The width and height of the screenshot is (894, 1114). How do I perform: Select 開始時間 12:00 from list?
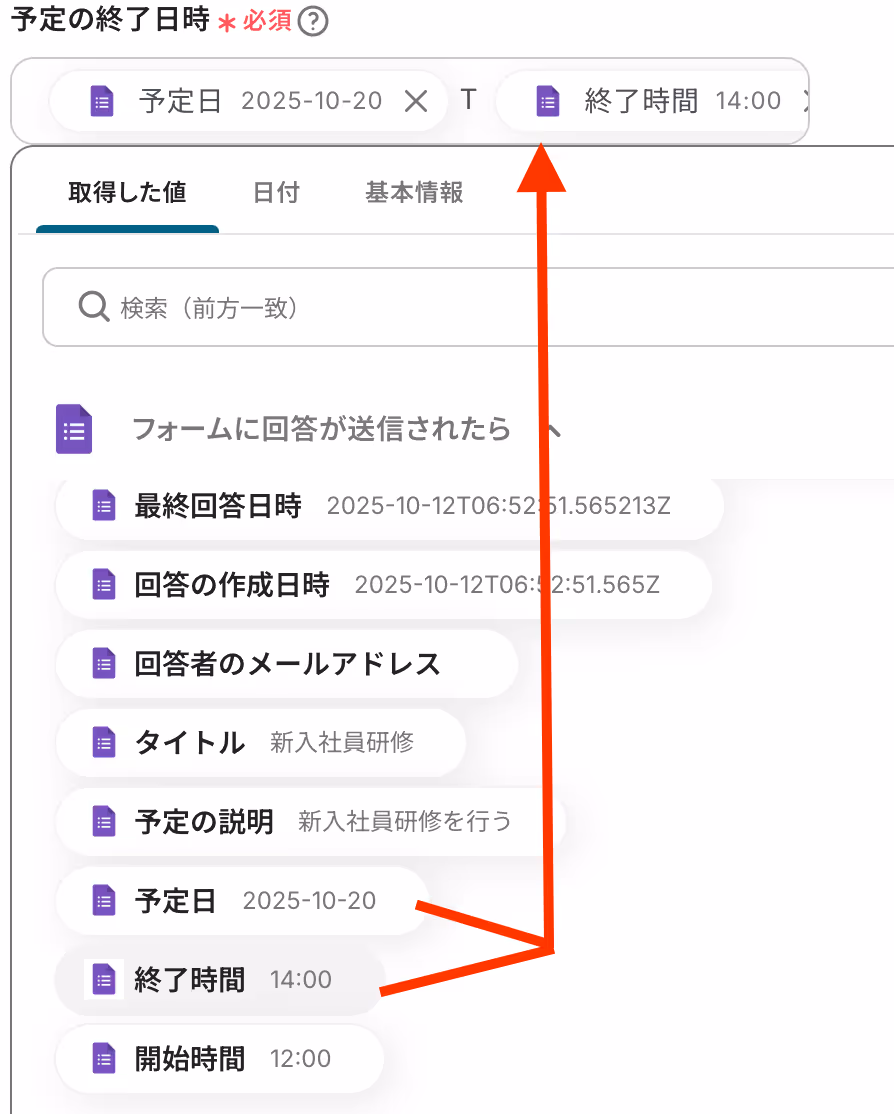coord(220,1059)
